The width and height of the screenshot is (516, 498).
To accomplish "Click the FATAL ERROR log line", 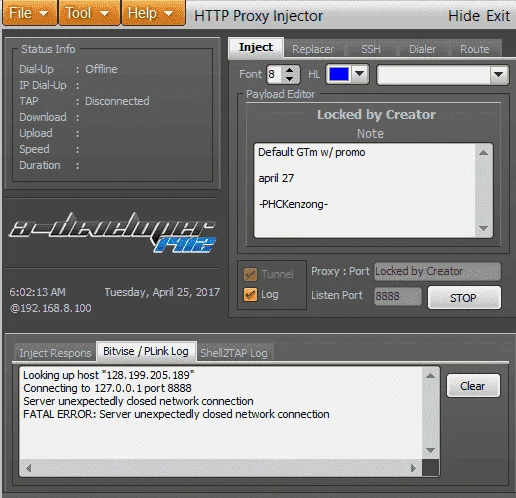I will [x=176, y=414].
